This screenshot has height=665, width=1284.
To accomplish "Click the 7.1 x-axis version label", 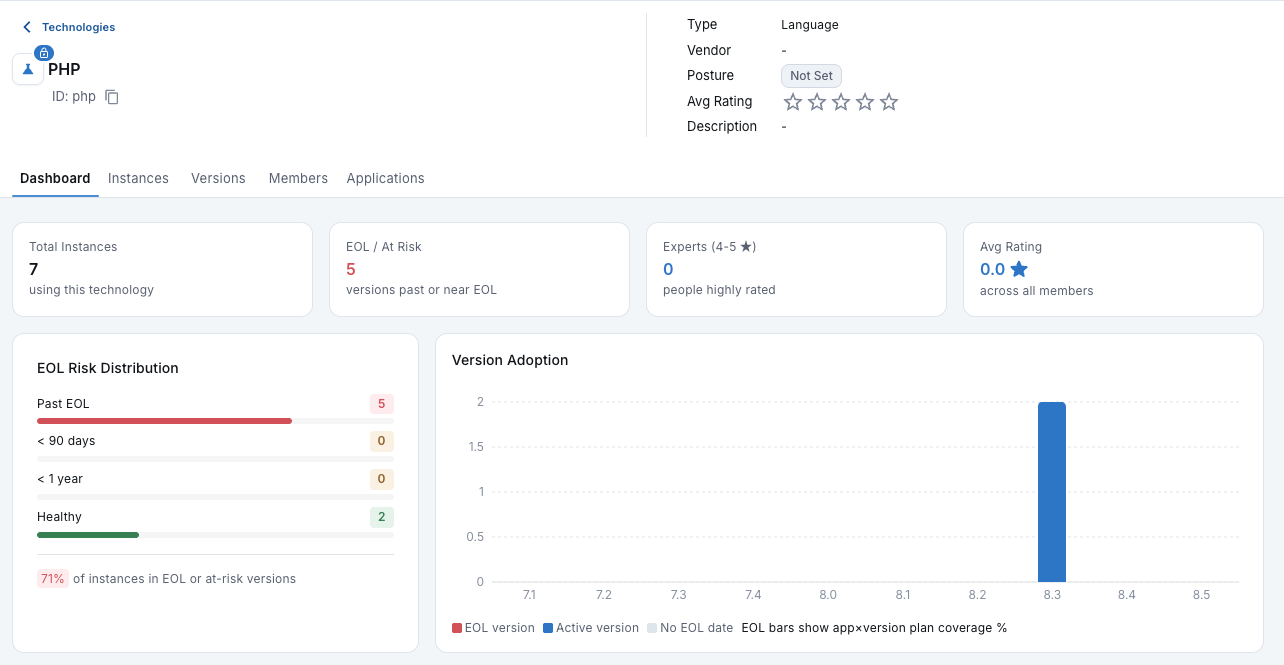I will tap(529, 595).
